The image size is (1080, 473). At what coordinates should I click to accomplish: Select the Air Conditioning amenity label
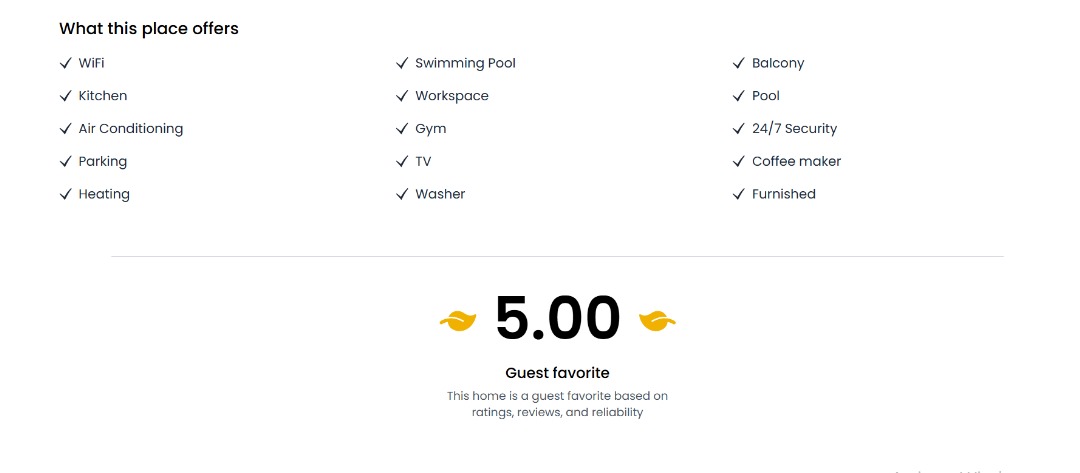130,129
